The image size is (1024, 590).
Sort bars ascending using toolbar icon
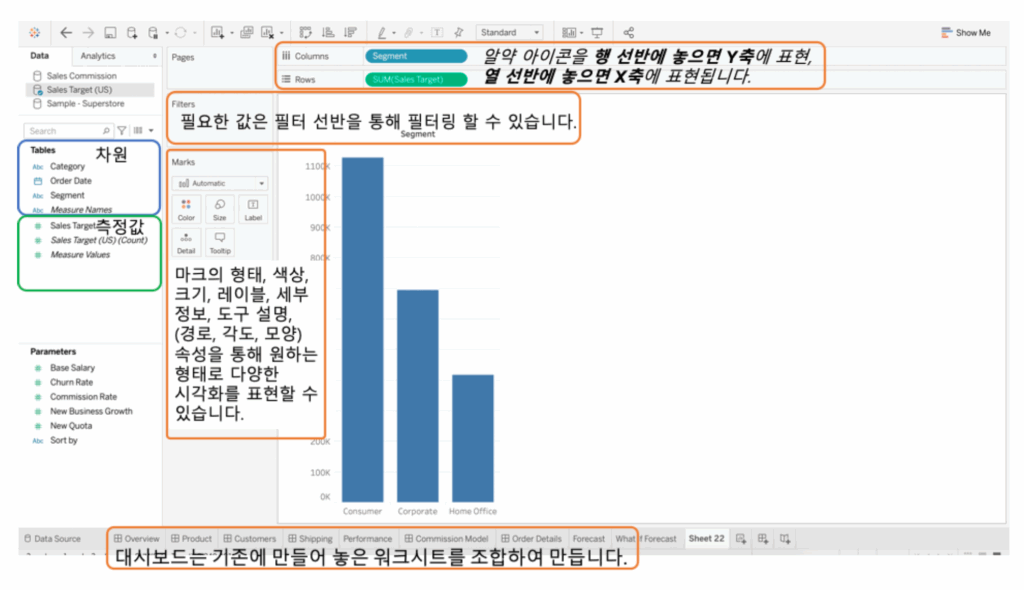point(328,33)
